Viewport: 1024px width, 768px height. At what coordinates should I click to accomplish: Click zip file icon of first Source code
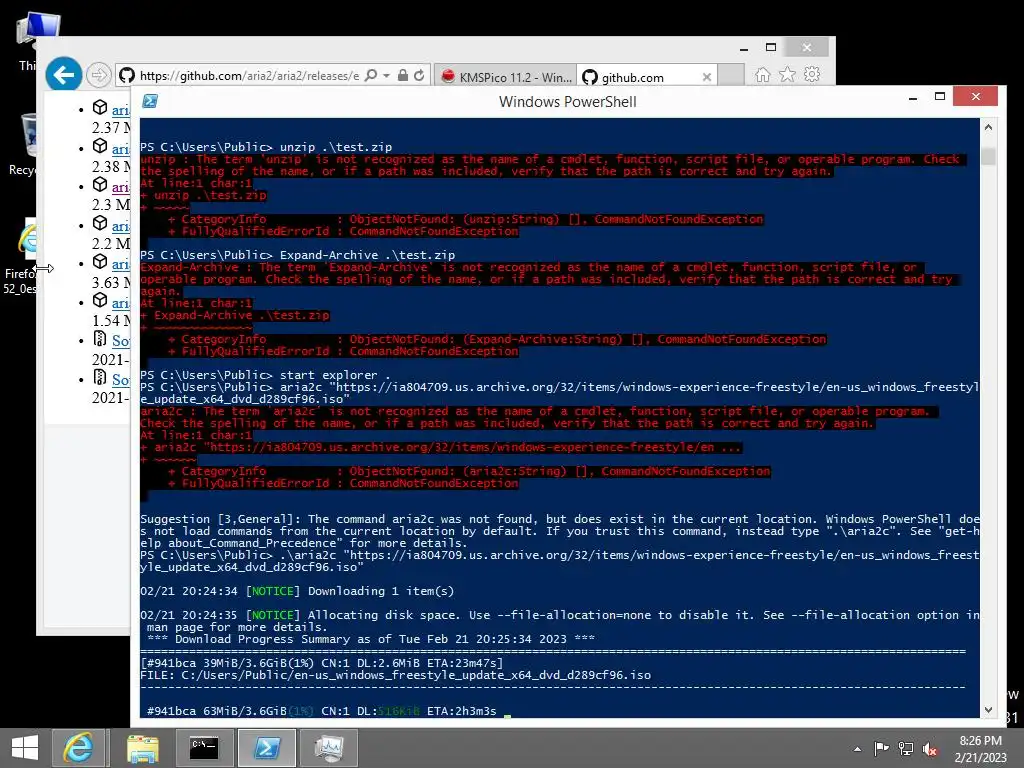click(100, 338)
